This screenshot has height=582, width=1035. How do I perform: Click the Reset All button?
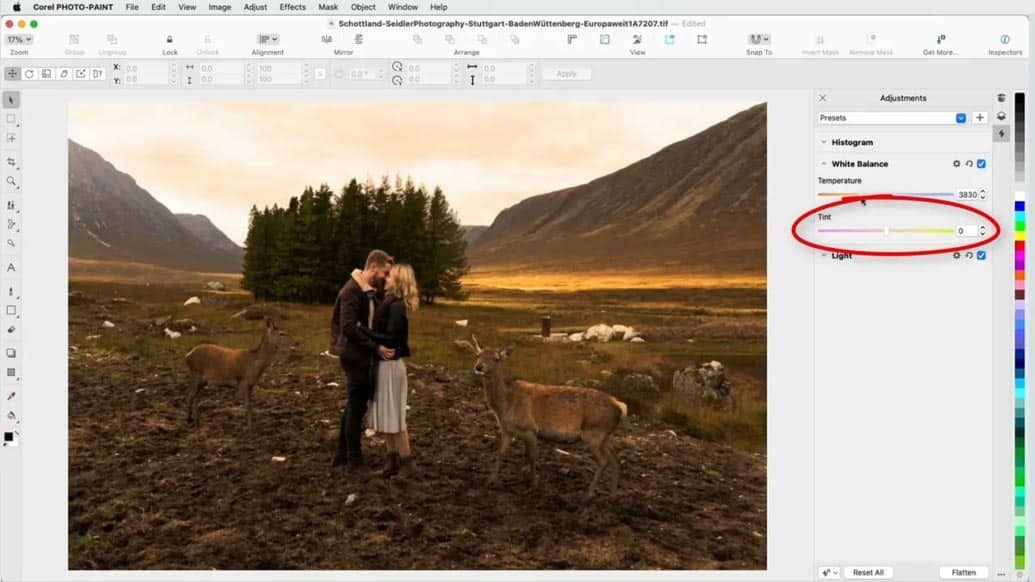pyautogui.click(x=867, y=573)
